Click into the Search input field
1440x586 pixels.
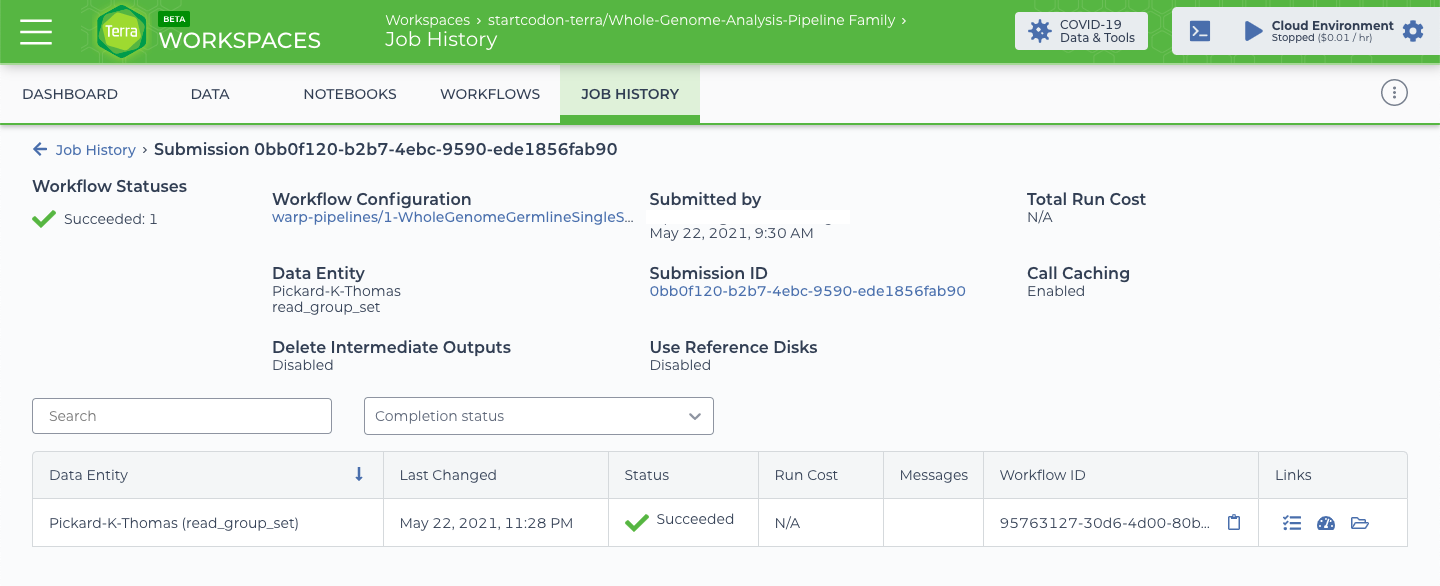[x=182, y=416]
